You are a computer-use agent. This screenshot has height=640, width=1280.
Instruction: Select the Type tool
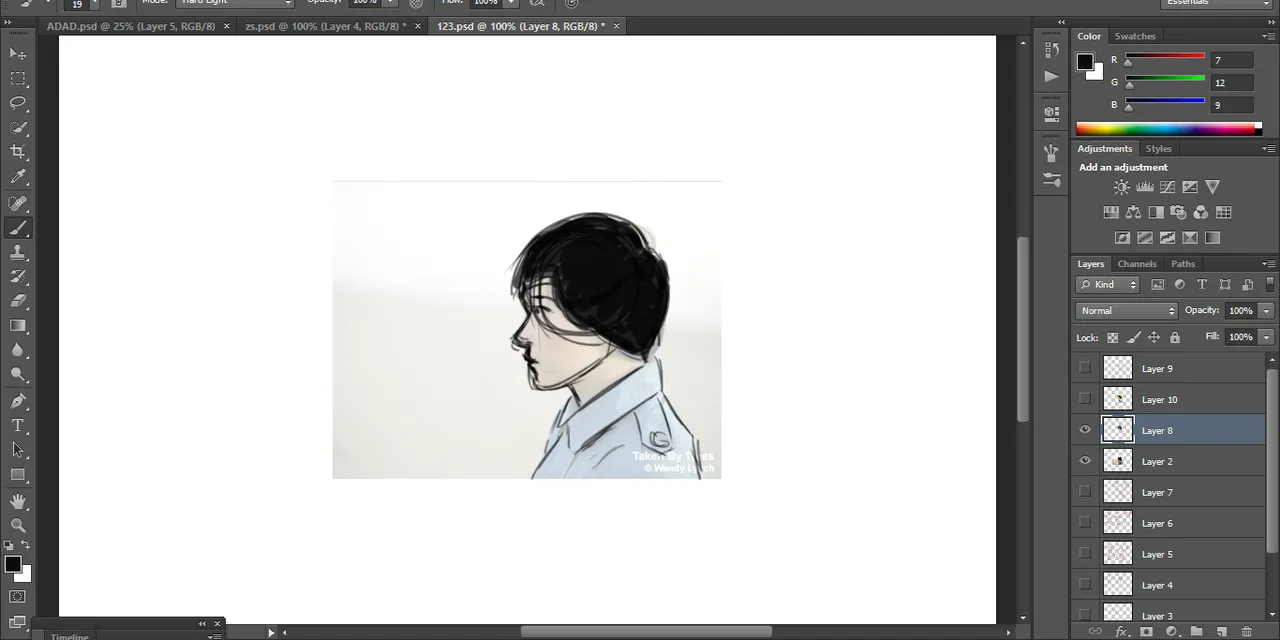coord(18,425)
